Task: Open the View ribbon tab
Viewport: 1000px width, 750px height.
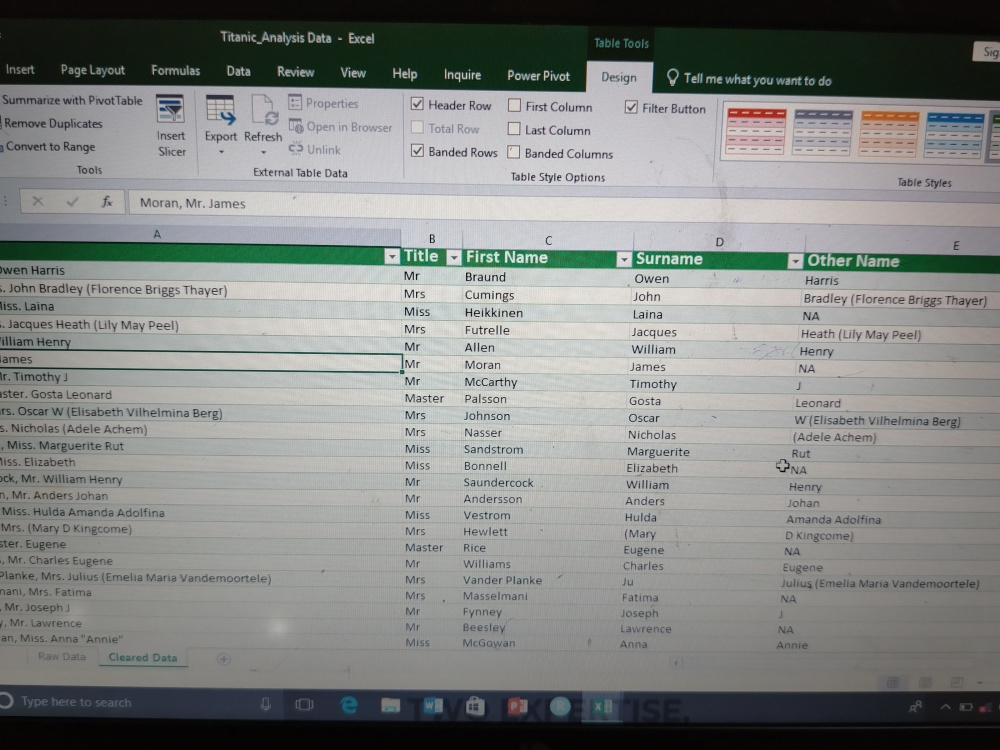Action: 353,73
